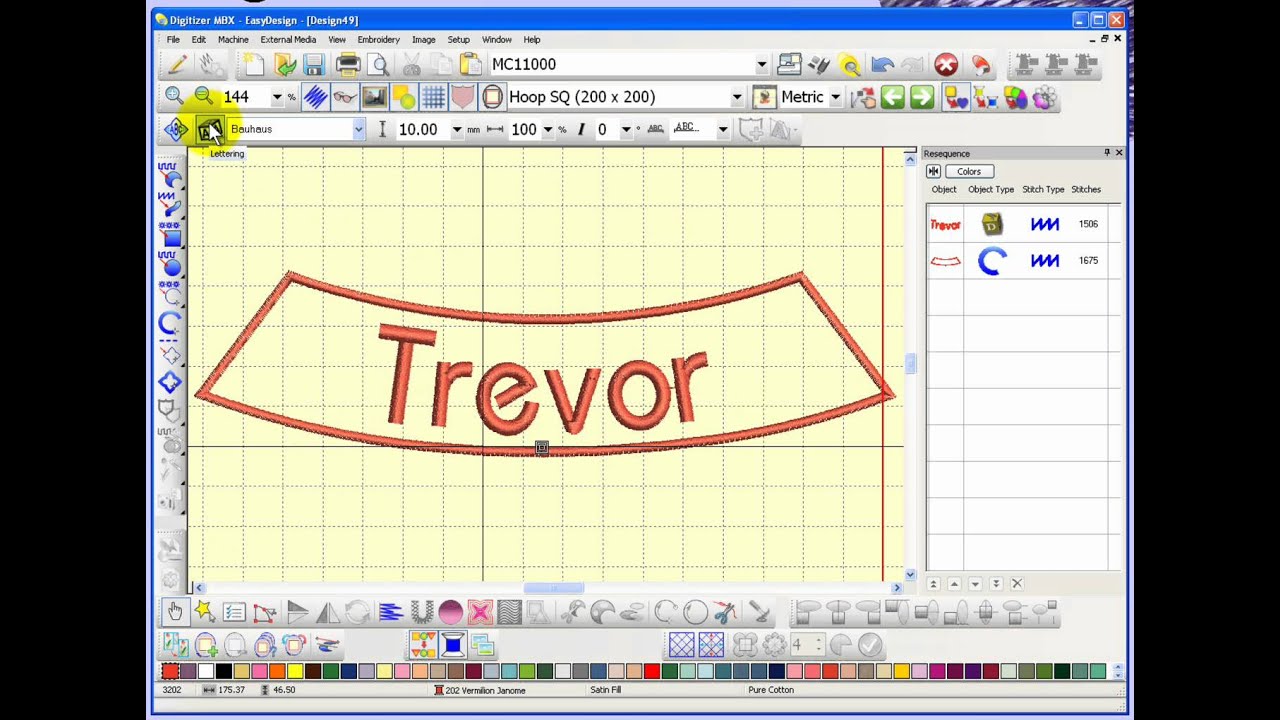This screenshot has height=720, width=1280.
Task: Select the blue rectangle digitizing tool
Action: click(x=170, y=237)
